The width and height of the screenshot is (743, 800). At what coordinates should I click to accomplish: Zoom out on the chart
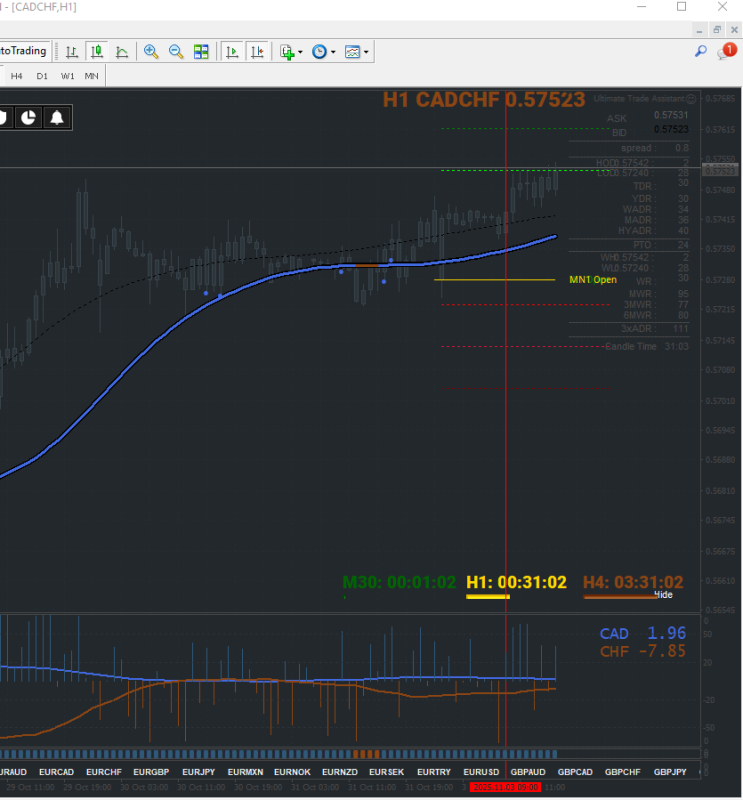click(176, 52)
